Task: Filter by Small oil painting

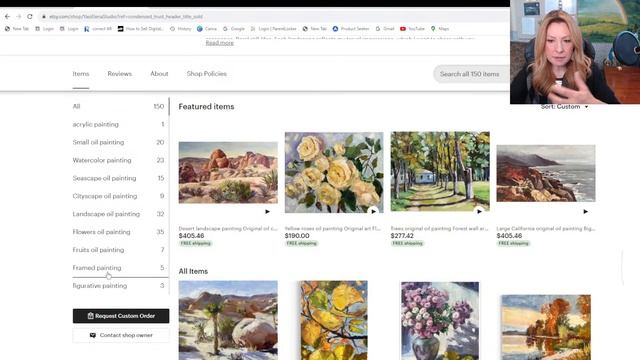Action: click(x=118, y=142)
